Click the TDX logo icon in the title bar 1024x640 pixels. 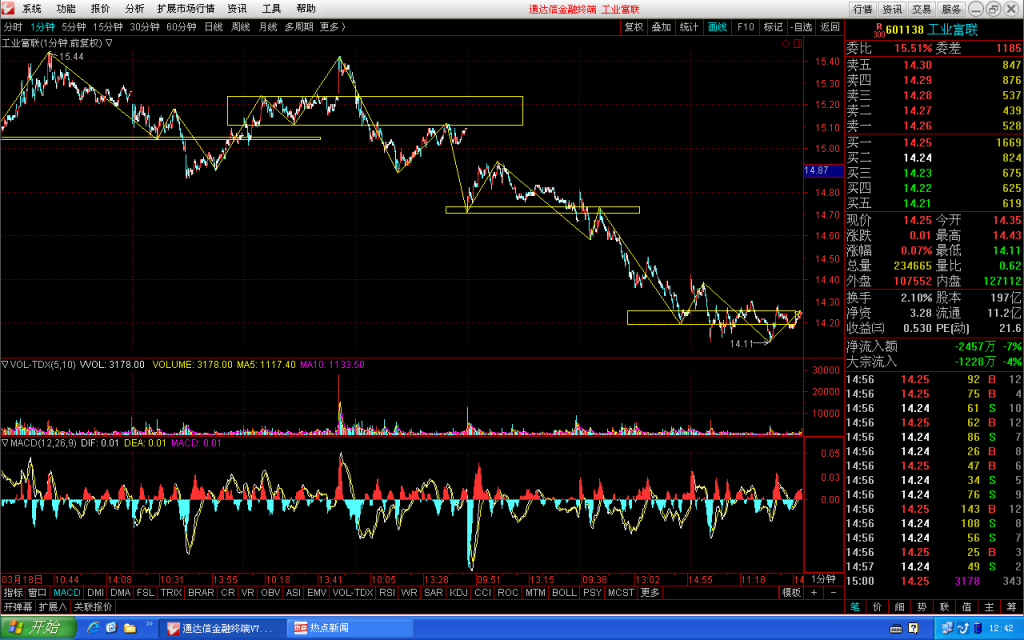pos(8,8)
